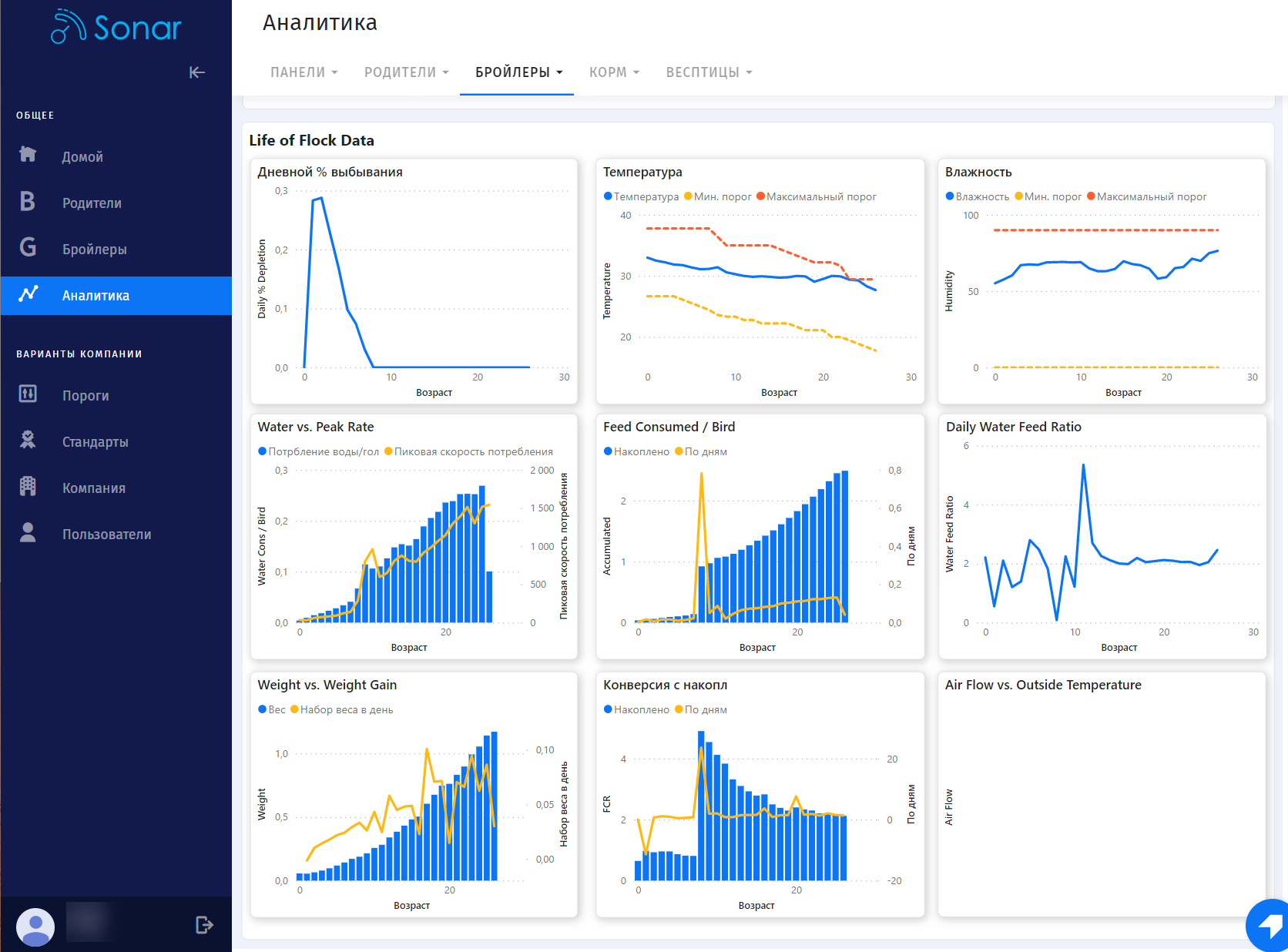The height and width of the screenshot is (952, 1288).
Task: Click the Water vs. Peak Rate title
Action: [315, 427]
